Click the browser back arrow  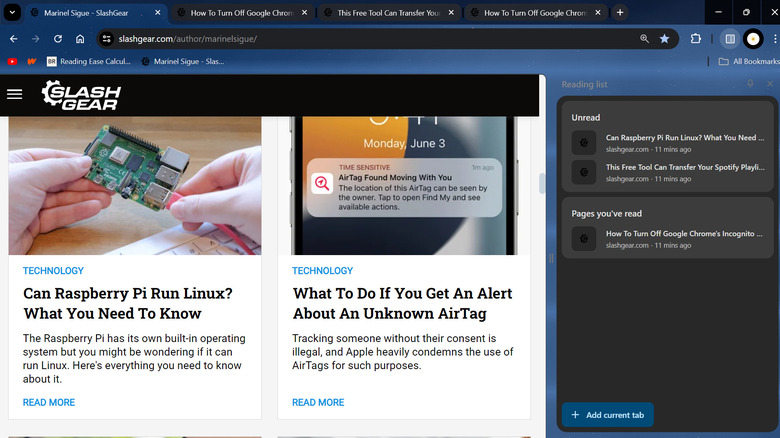click(13, 39)
